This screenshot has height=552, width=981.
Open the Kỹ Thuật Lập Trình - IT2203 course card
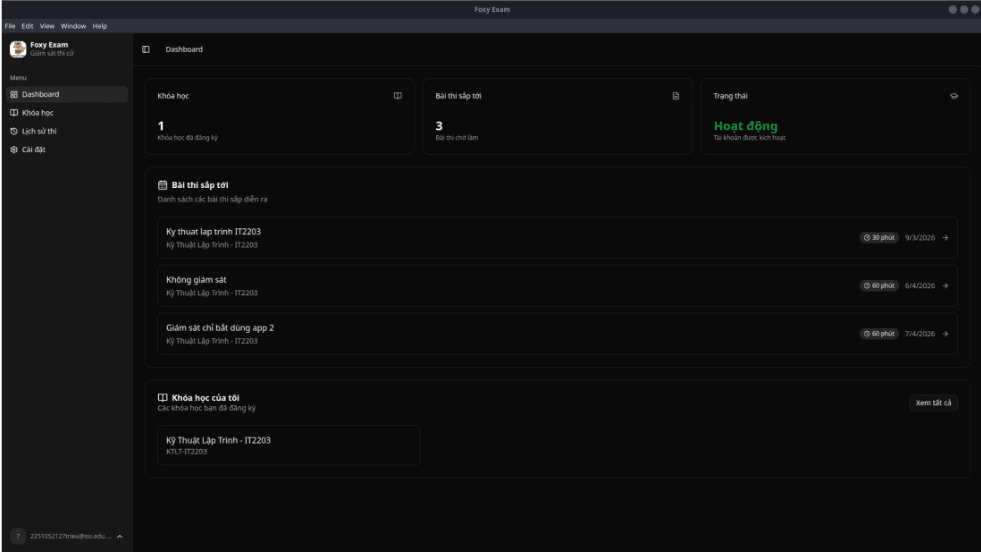click(288, 445)
